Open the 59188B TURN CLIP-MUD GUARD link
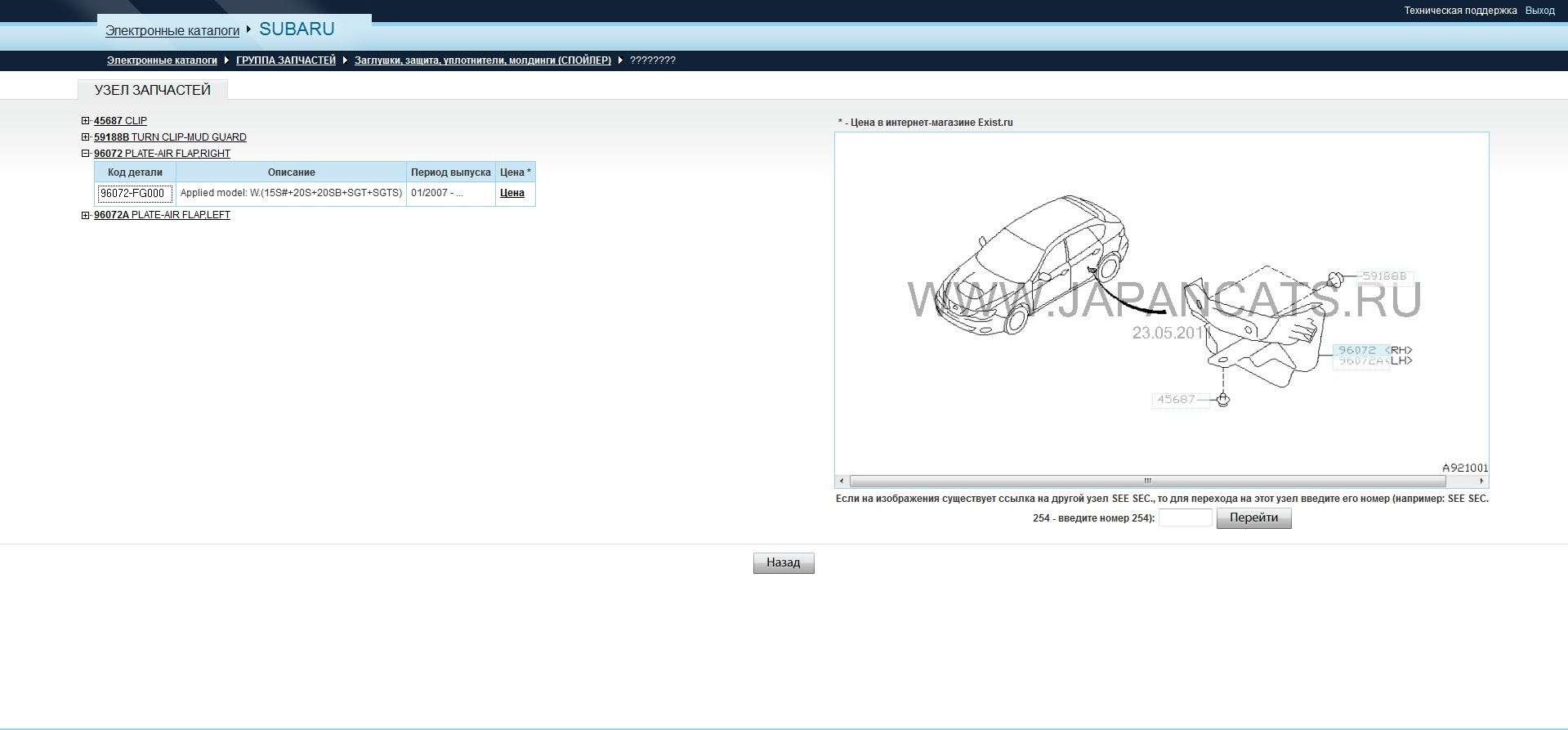The width and height of the screenshot is (1568, 730). (x=170, y=137)
